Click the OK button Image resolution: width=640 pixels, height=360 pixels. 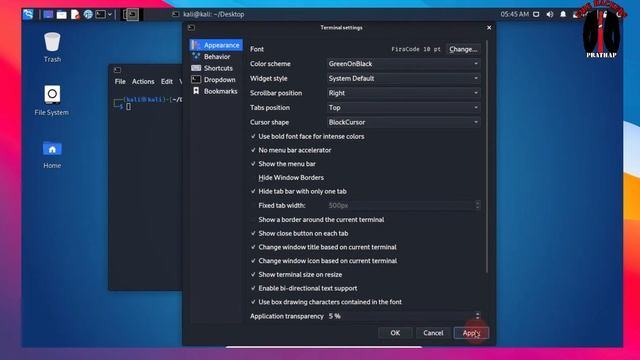click(x=395, y=333)
